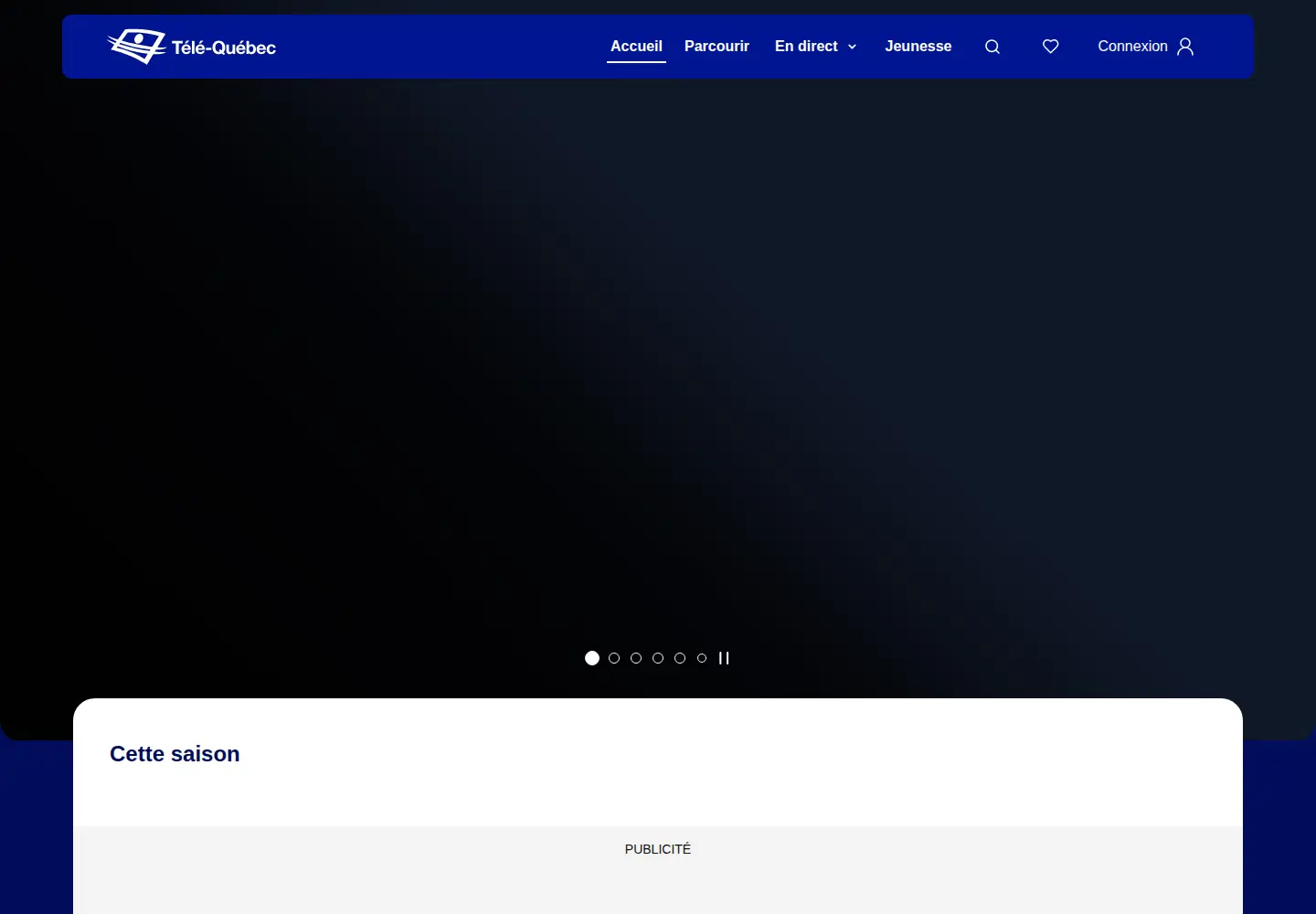Select the third carousel slide dot
Screen dimensions: 1316x914
(x=636, y=658)
